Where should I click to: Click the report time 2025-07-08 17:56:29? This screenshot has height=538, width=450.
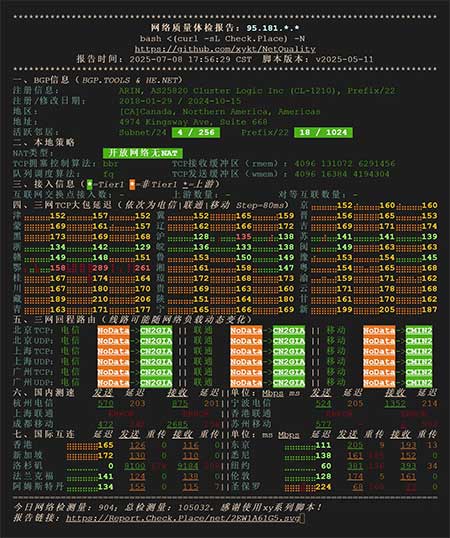(x=180, y=59)
